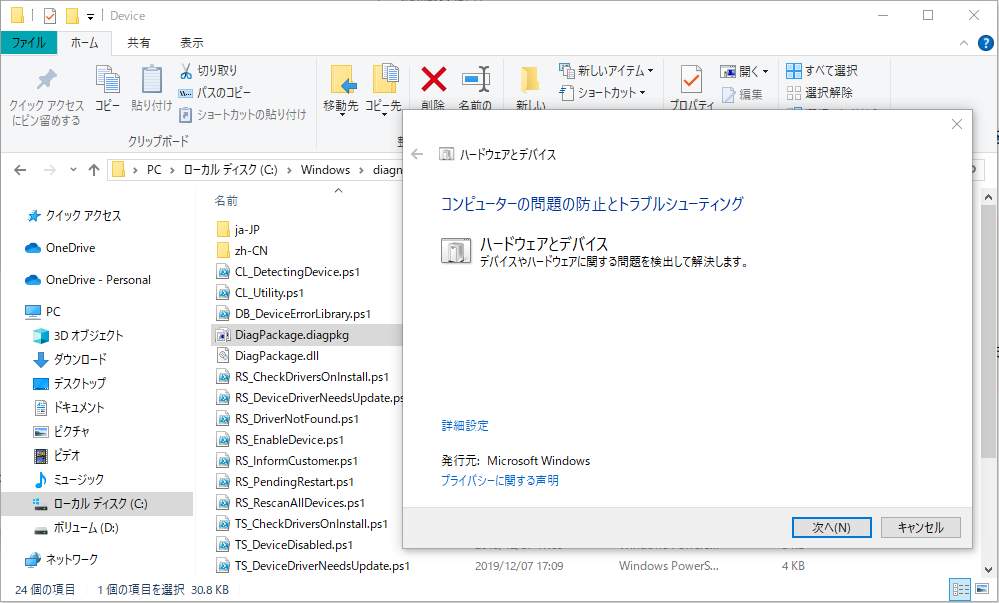Select TS_DeviceDisabled.ps1 file
This screenshot has width=999, height=603.
pyautogui.click(x=285, y=545)
